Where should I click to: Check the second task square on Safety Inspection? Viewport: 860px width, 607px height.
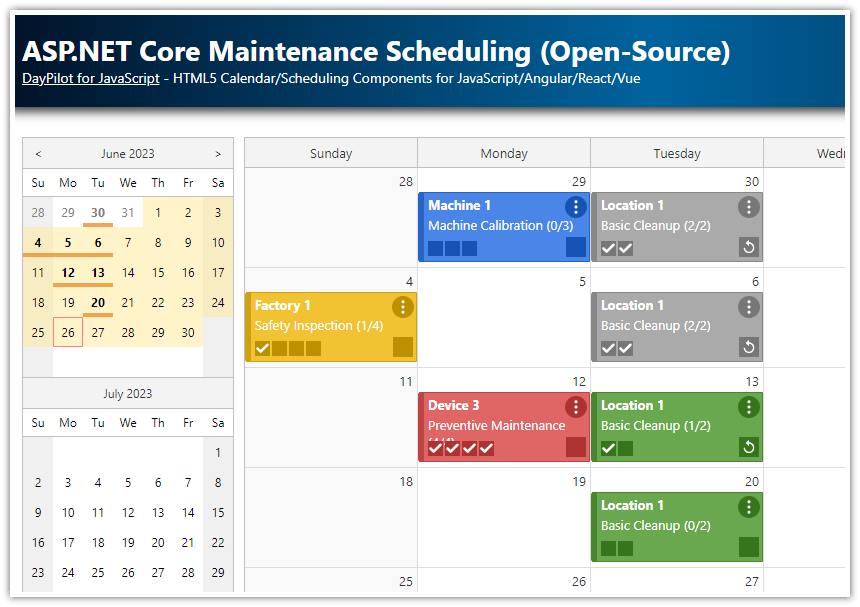(280, 347)
